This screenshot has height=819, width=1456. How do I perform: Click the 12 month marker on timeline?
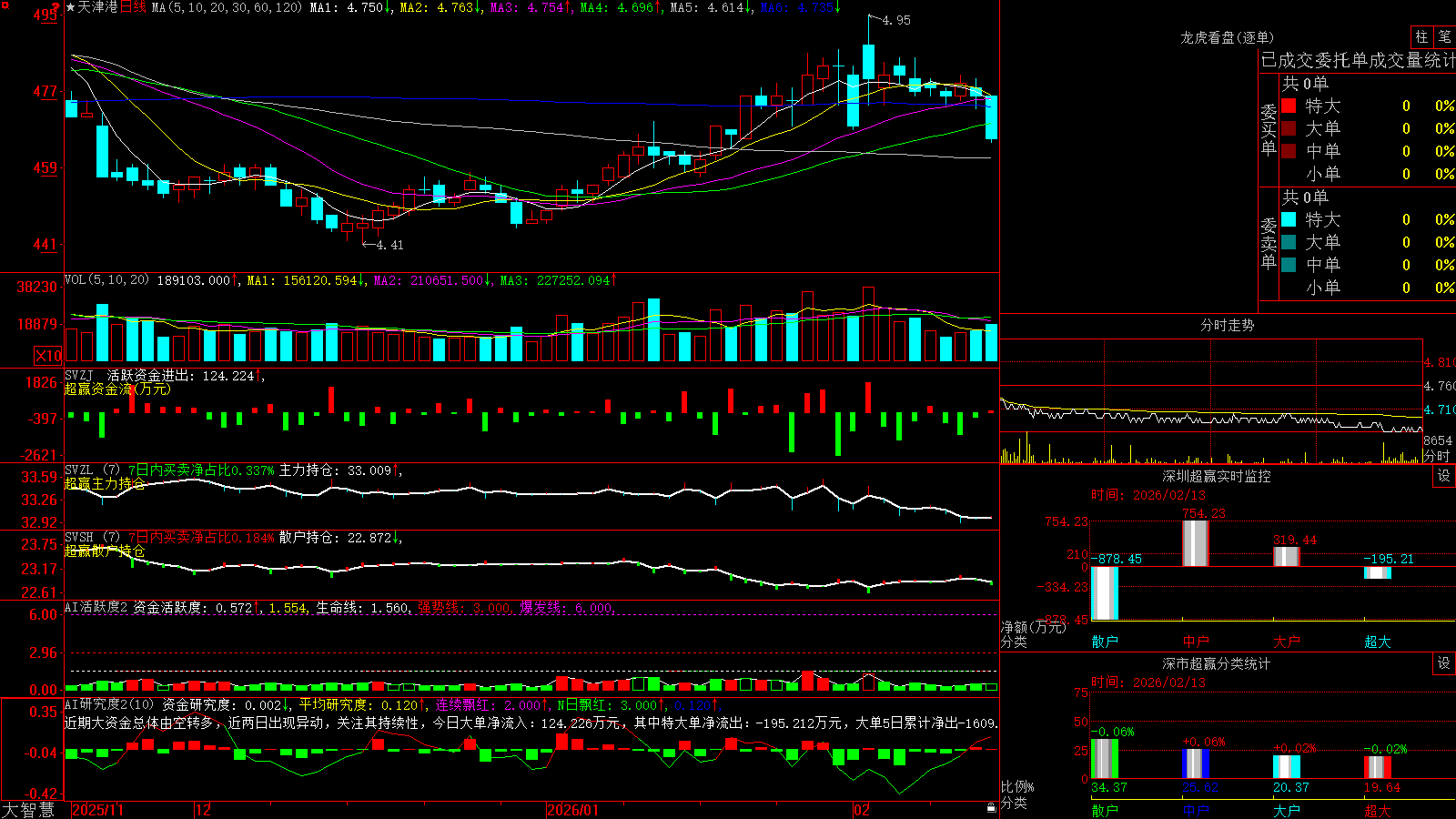click(203, 810)
